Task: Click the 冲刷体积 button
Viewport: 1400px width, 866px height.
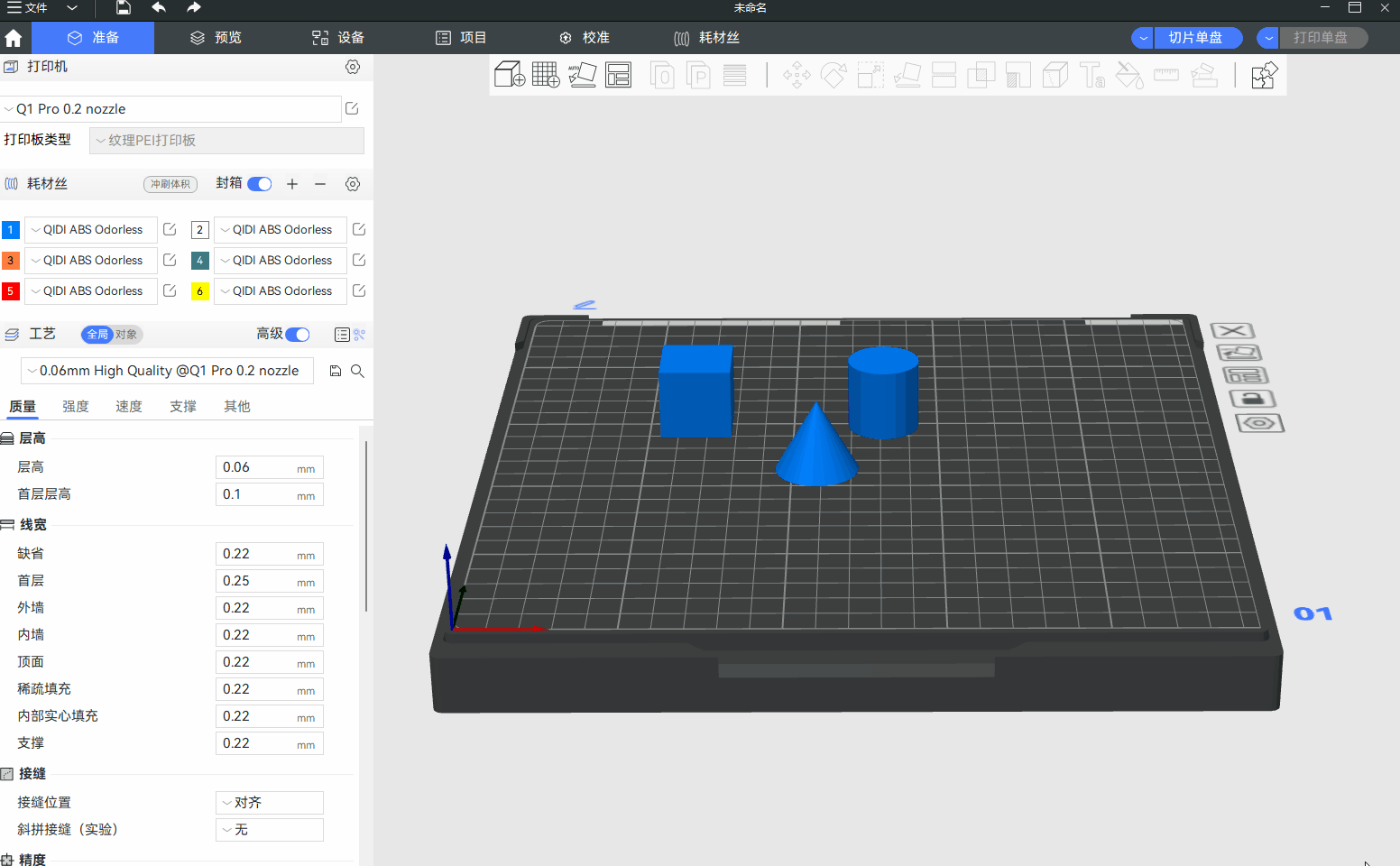Action: [170, 184]
